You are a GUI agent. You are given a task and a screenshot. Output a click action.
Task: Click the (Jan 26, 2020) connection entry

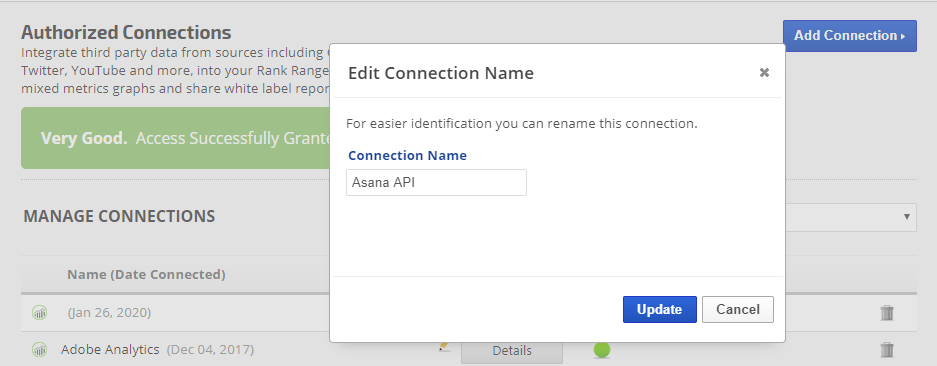pyautogui.click(x=109, y=312)
